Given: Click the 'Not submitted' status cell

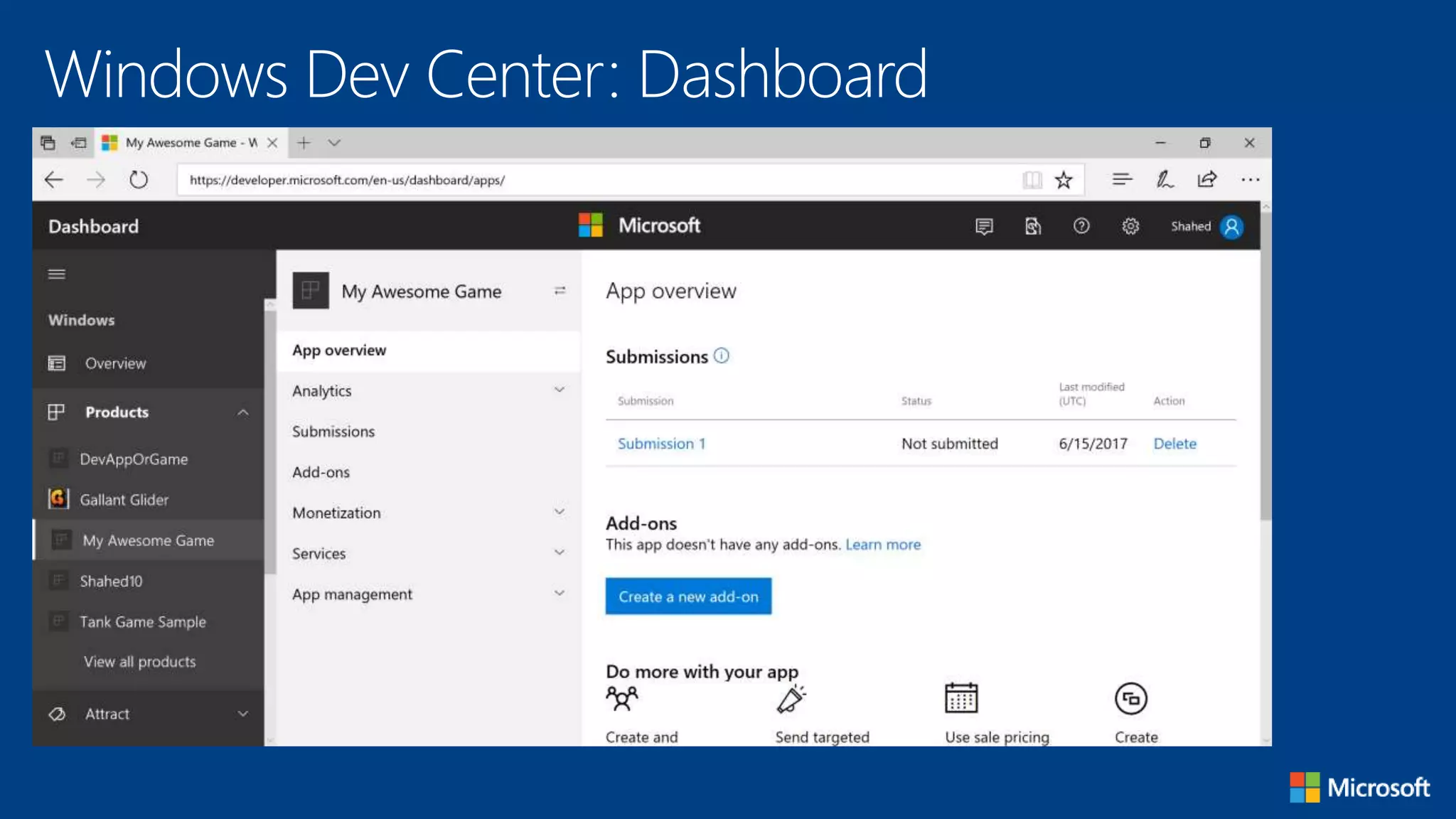Looking at the screenshot, I should (x=950, y=444).
